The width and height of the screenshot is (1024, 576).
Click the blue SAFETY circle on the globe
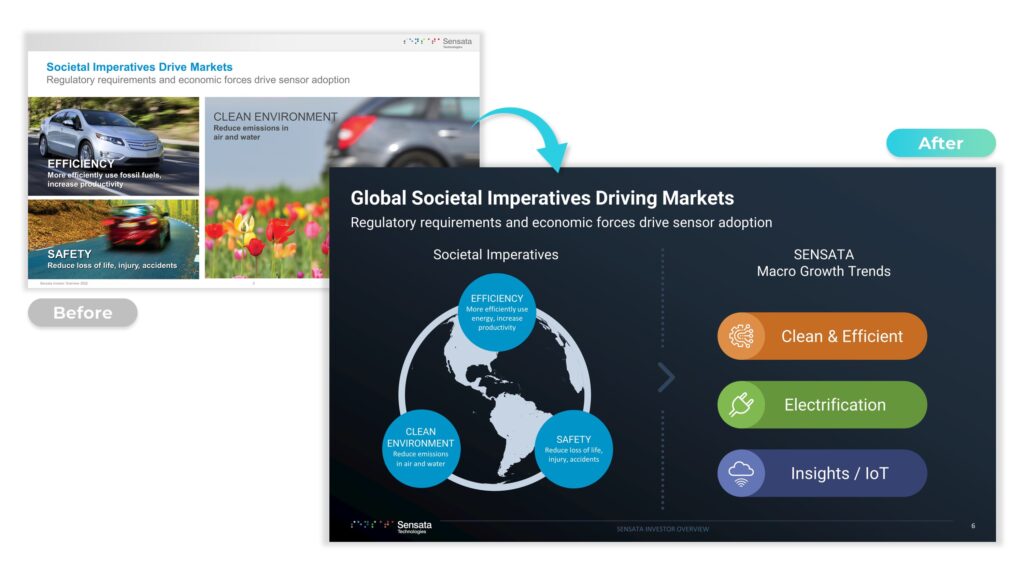[x=573, y=449]
